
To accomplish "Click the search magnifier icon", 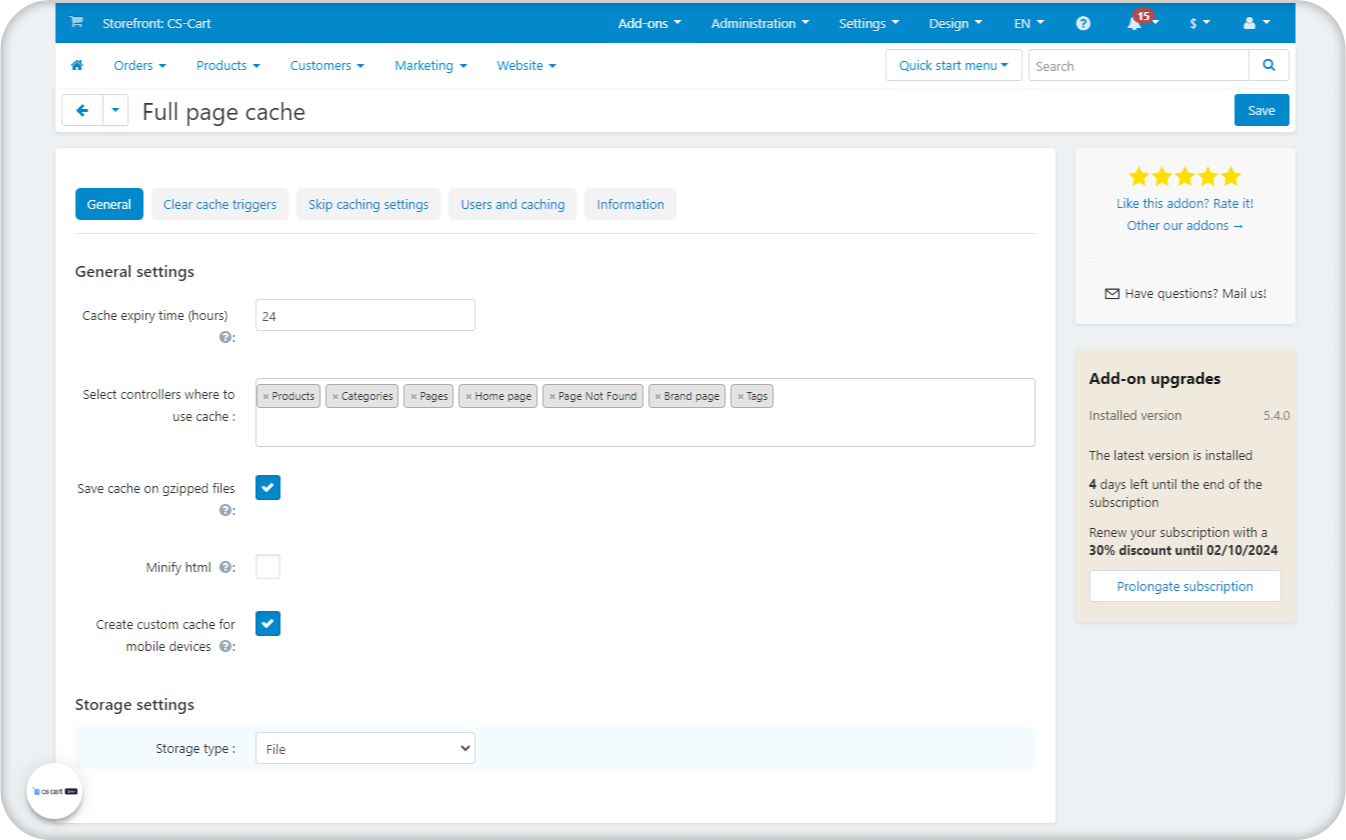I will coord(1268,66).
